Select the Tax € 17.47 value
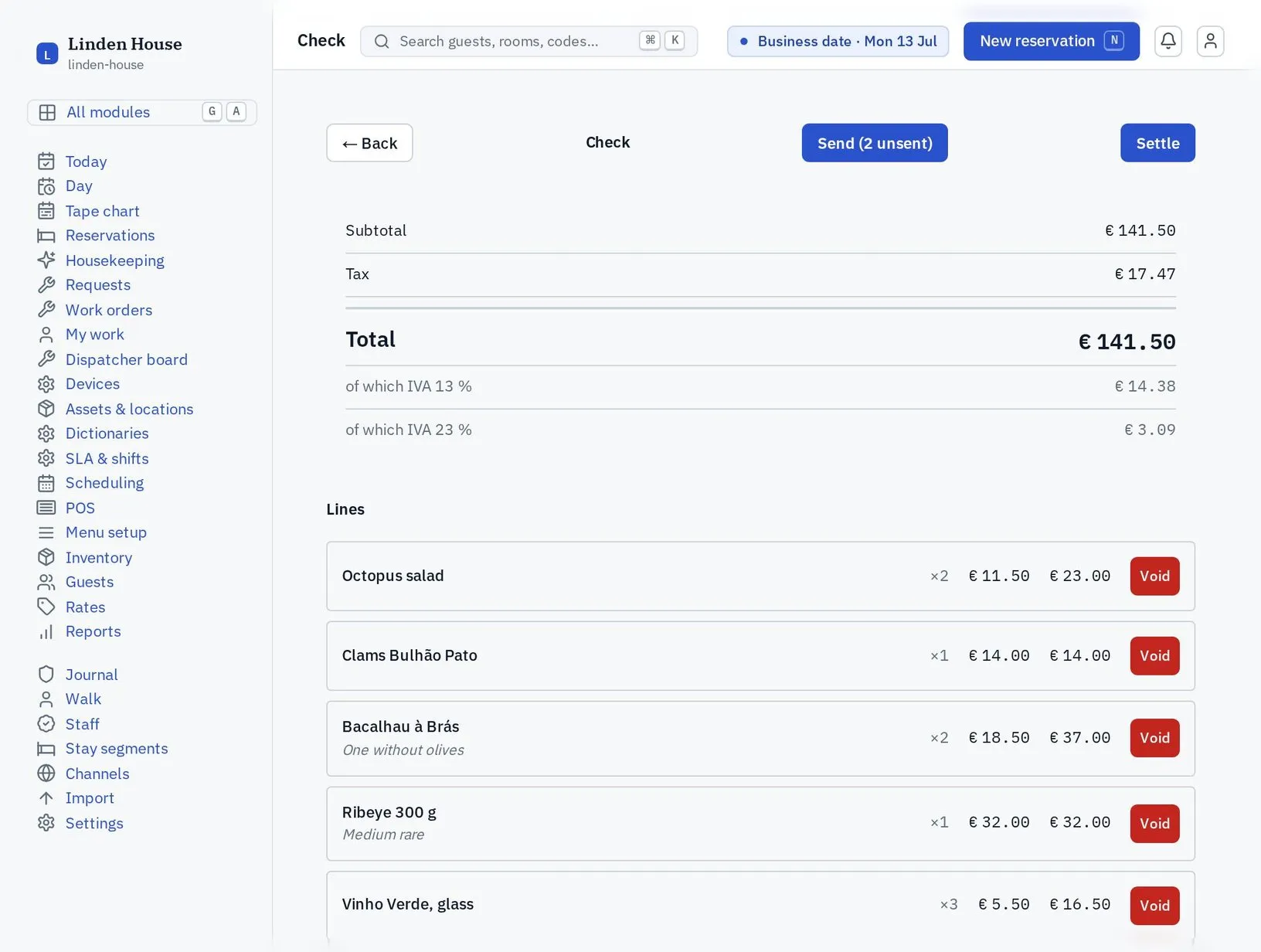The width and height of the screenshot is (1261, 952). (x=1145, y=274)
